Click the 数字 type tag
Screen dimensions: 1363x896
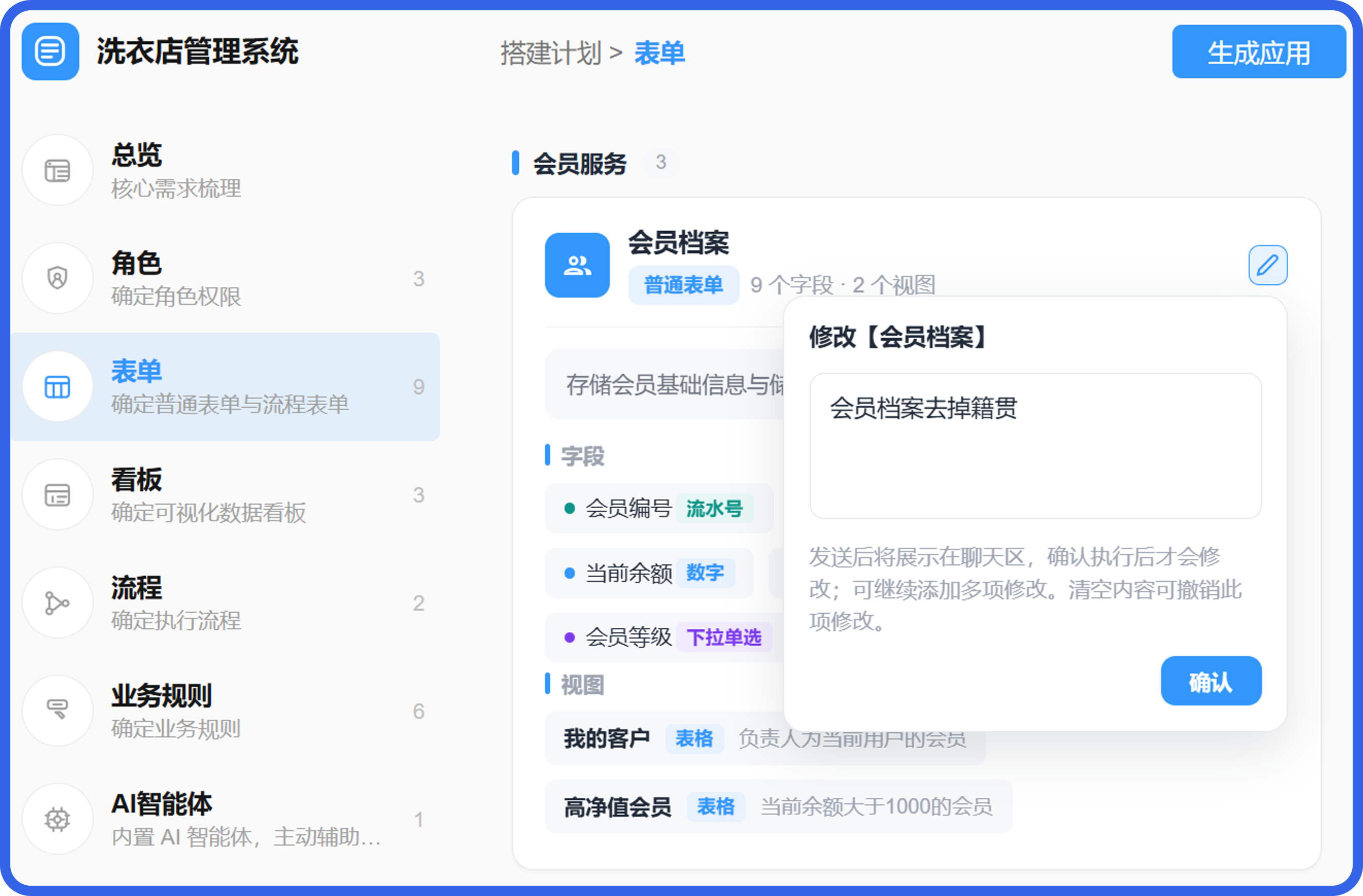click(x=706, y=573)
